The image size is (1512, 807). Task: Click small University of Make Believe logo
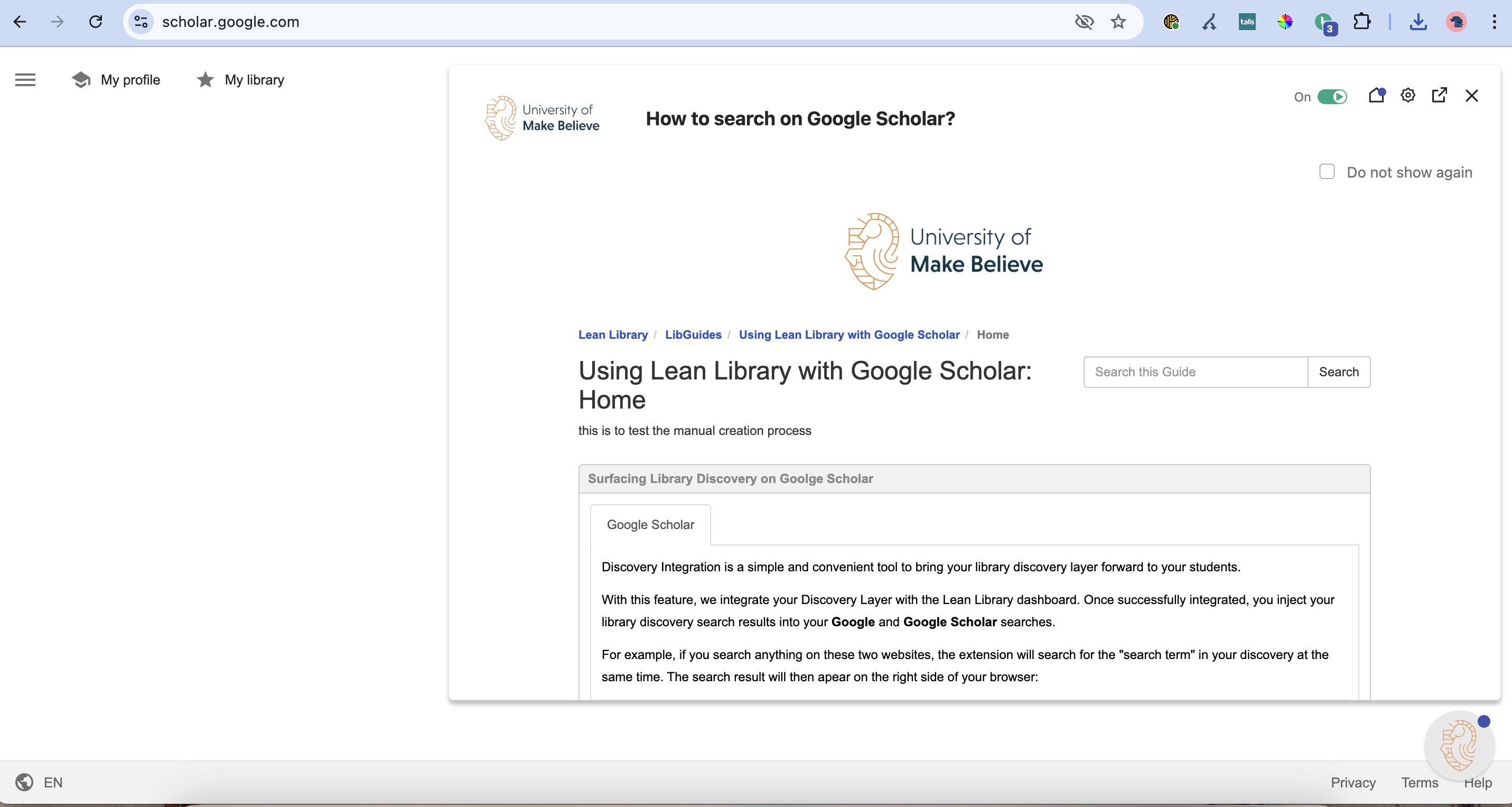pos(542,118)
